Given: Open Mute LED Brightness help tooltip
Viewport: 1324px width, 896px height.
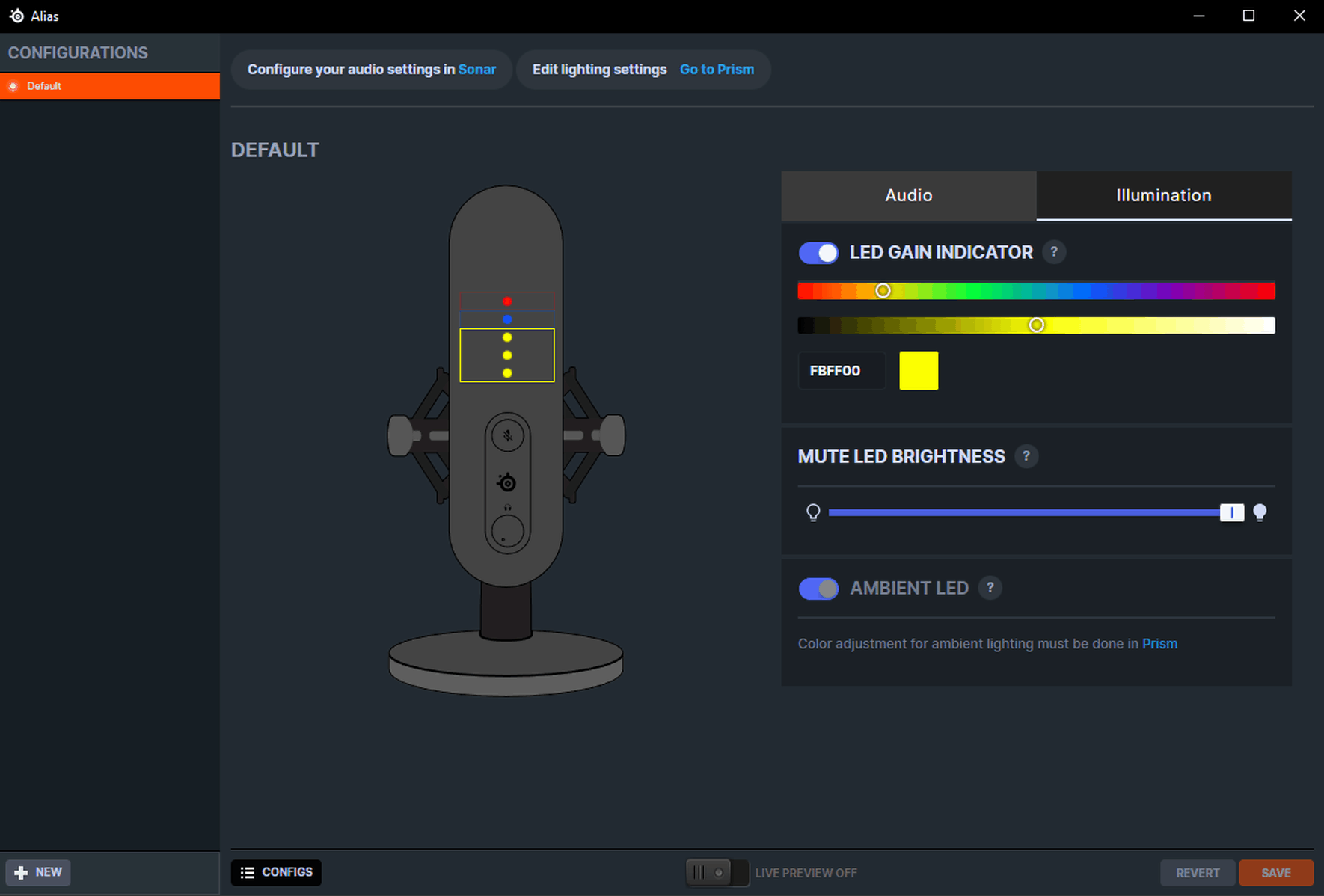Looking at the screenshot, I should 1026,456.
